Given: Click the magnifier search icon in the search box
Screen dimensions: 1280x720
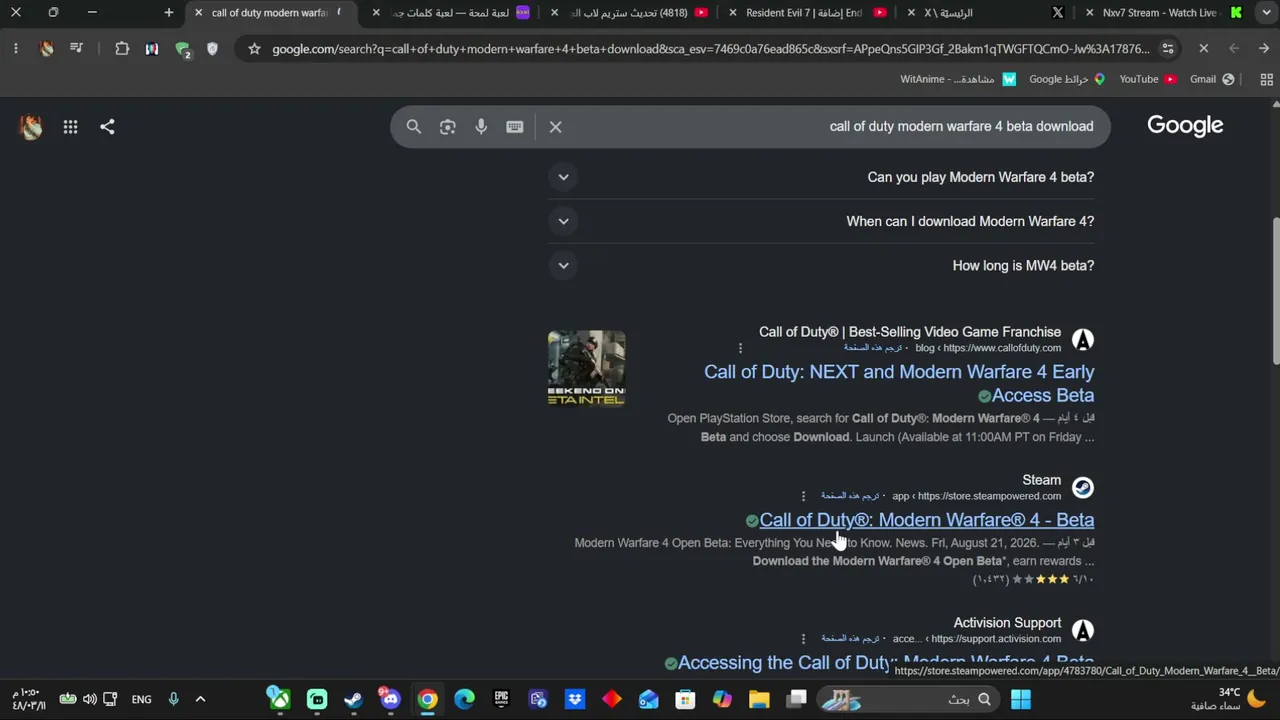Looking at the screenshot, I should (414, 127).
